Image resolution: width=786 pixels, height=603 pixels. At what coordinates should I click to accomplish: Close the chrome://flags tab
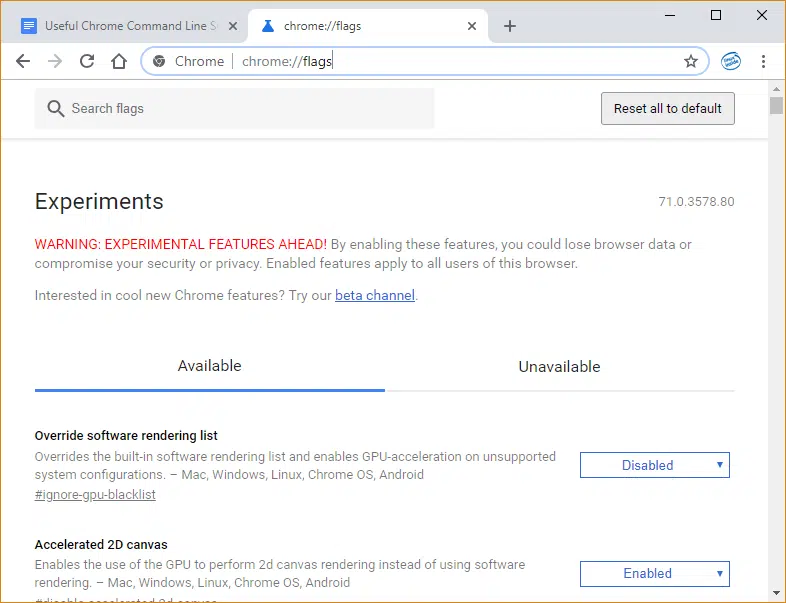point(472,26)
